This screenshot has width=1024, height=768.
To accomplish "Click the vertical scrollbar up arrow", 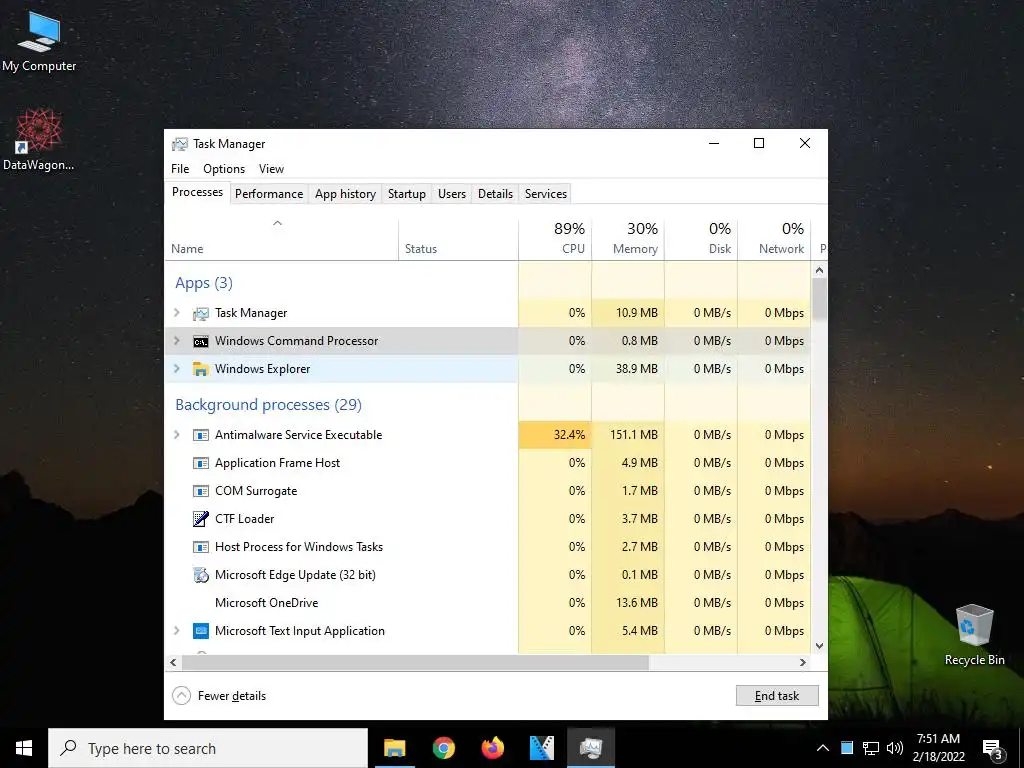I will (x=820, y=270).
